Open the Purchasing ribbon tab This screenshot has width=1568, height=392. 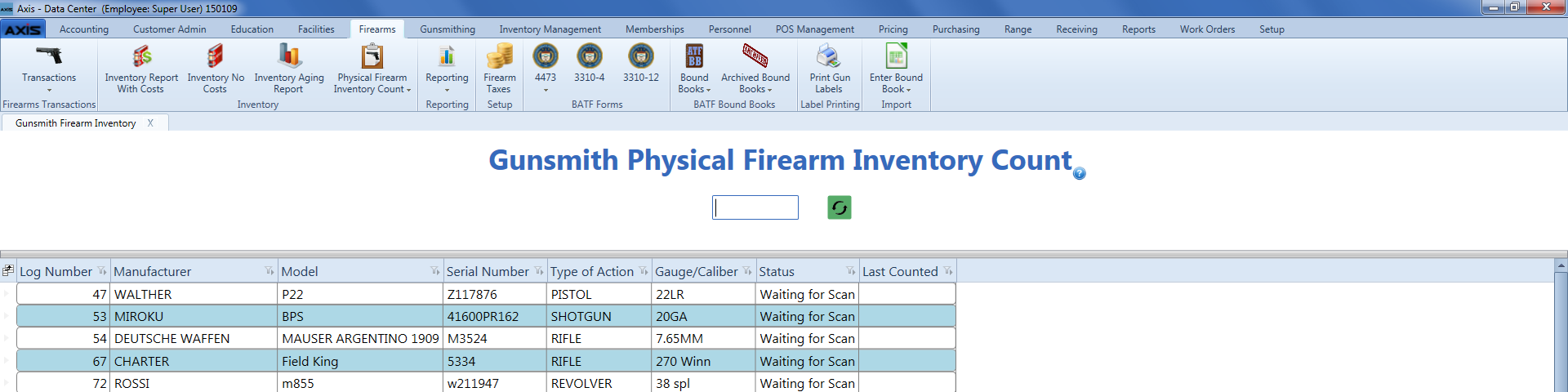(x=956, y=29)
